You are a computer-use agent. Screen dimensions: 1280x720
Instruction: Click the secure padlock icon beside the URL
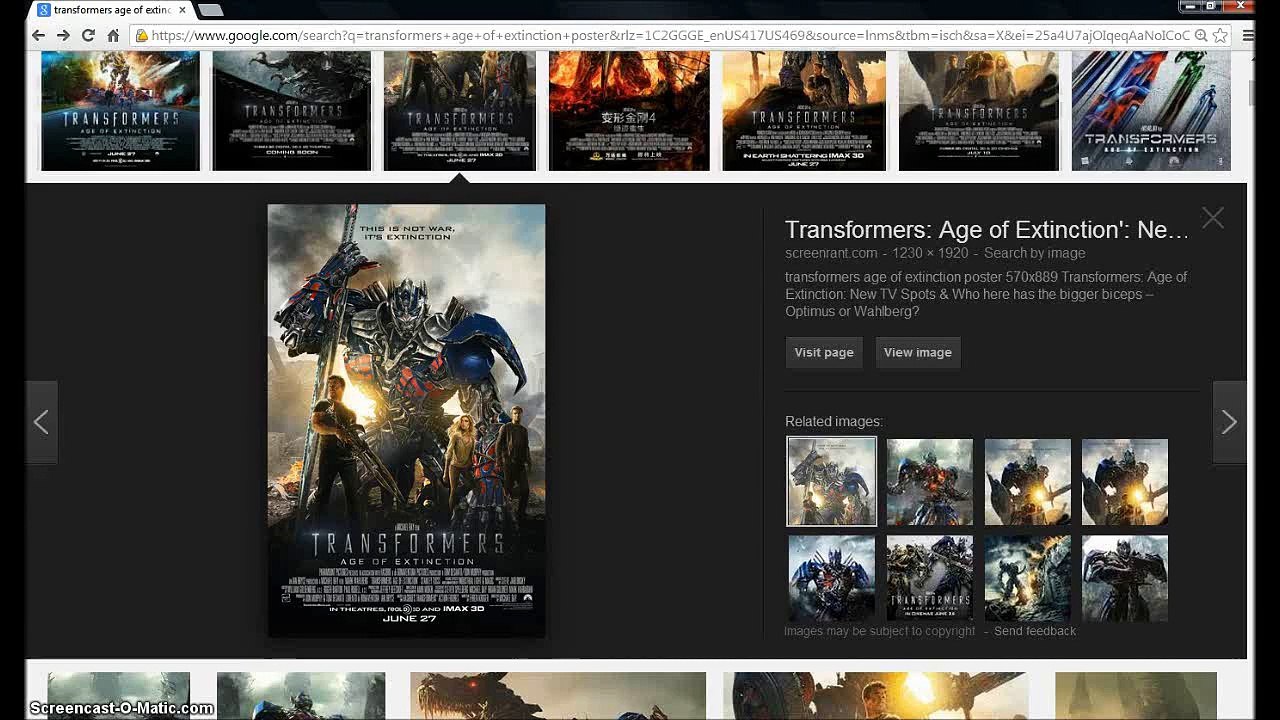tap(142, 36)
